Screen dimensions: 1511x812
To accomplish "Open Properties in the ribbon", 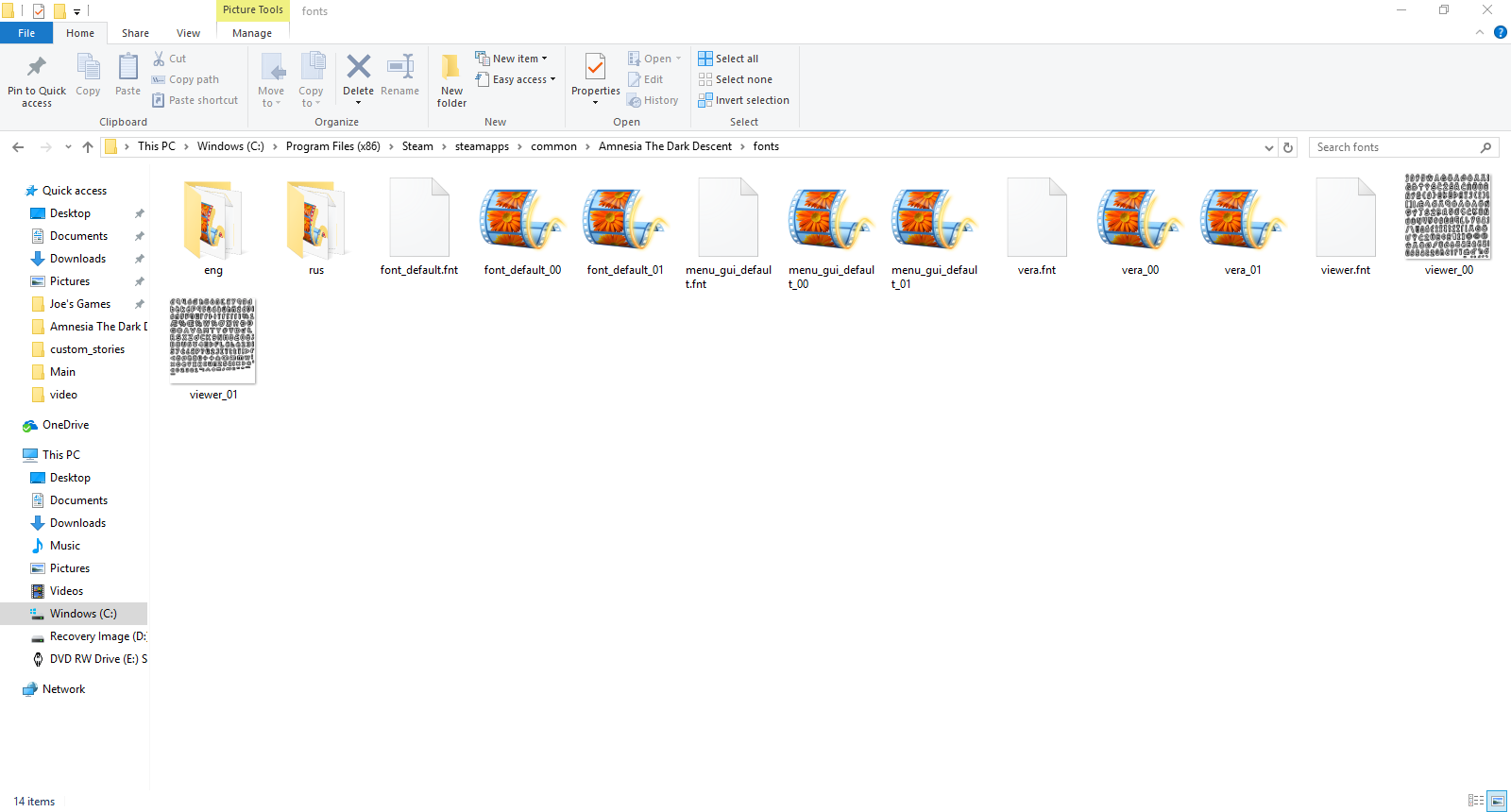I will 595,71.
